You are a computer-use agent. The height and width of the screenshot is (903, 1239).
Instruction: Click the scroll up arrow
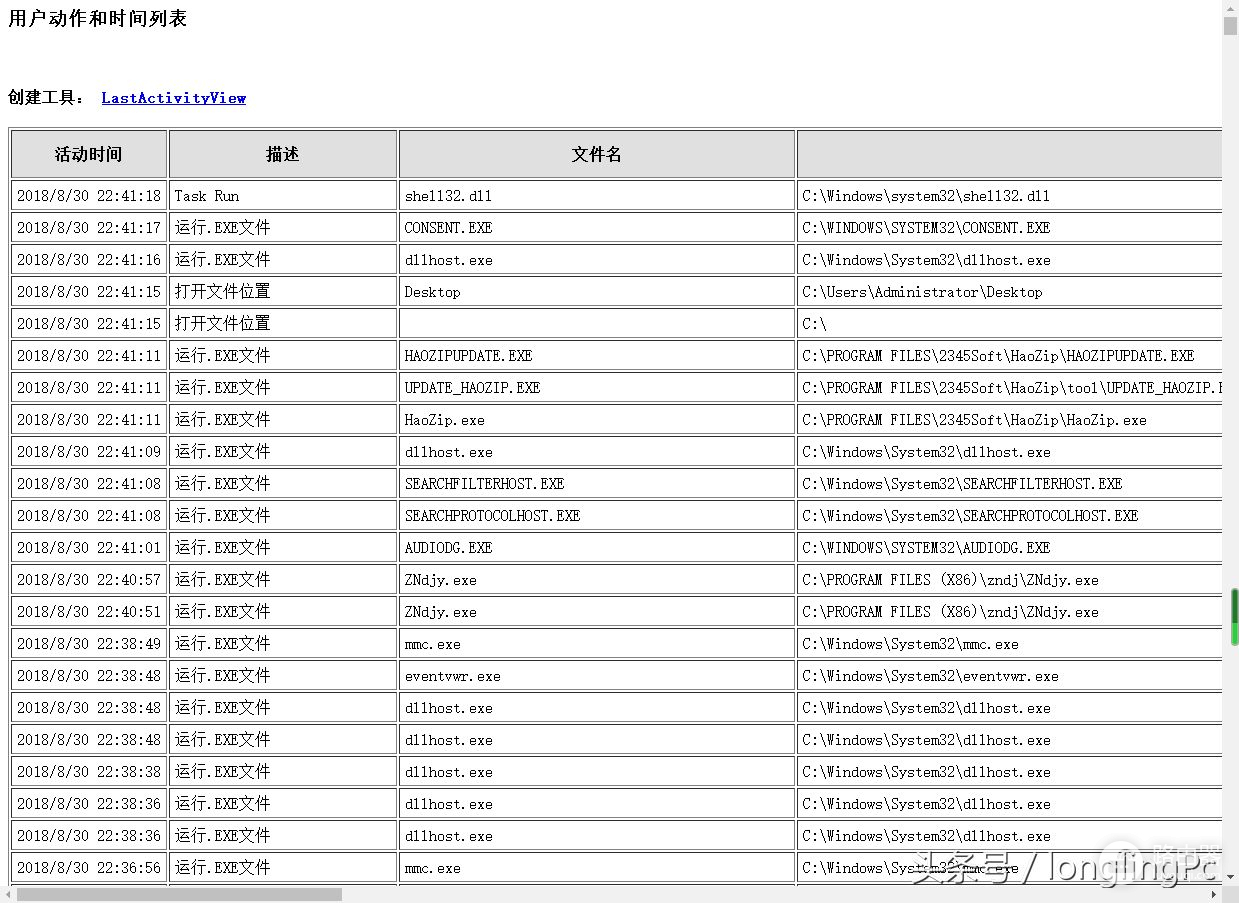[x=1230, y=8]
